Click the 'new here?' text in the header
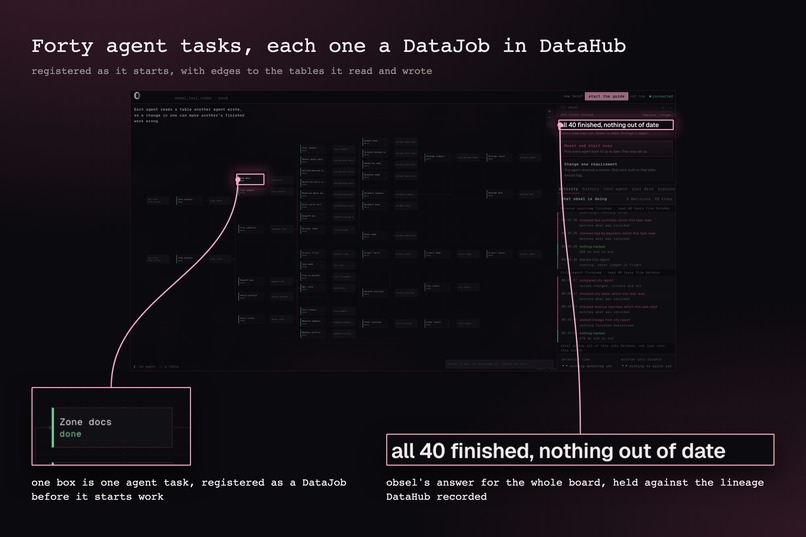806x537 pixels. tap(573, 96)
